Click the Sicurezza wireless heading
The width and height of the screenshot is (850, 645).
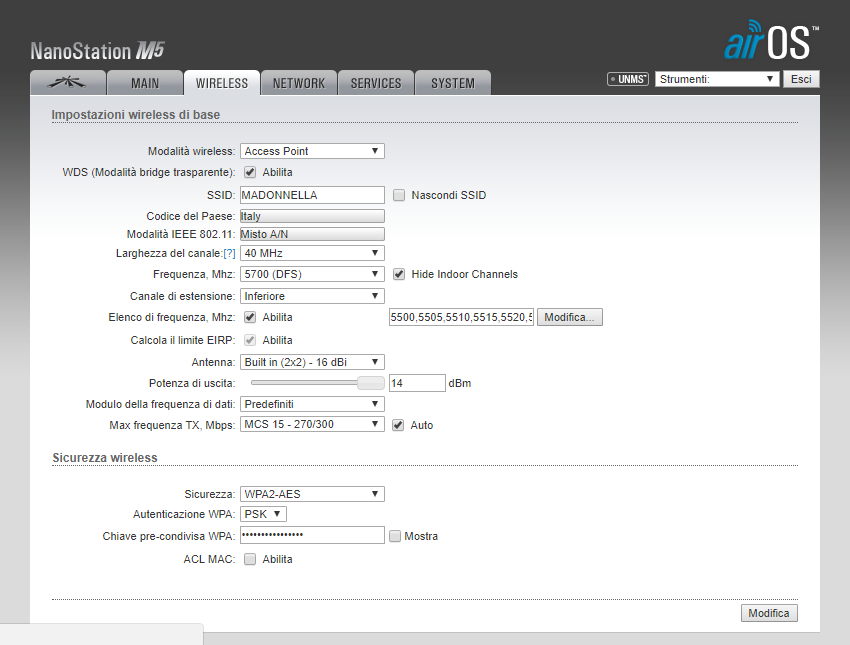coord(105,457)
